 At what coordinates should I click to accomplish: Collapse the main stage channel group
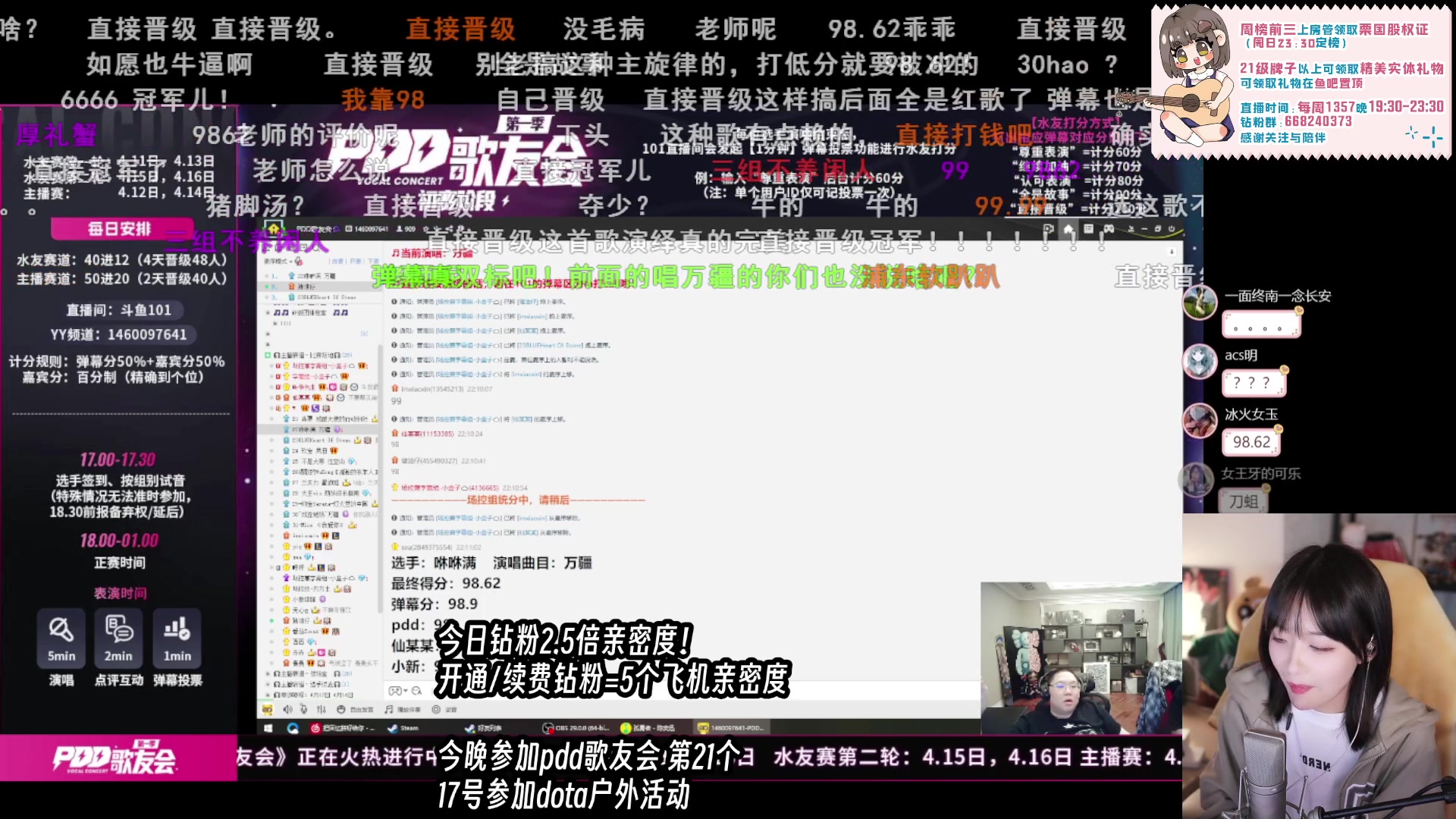(x=268, y=355)
